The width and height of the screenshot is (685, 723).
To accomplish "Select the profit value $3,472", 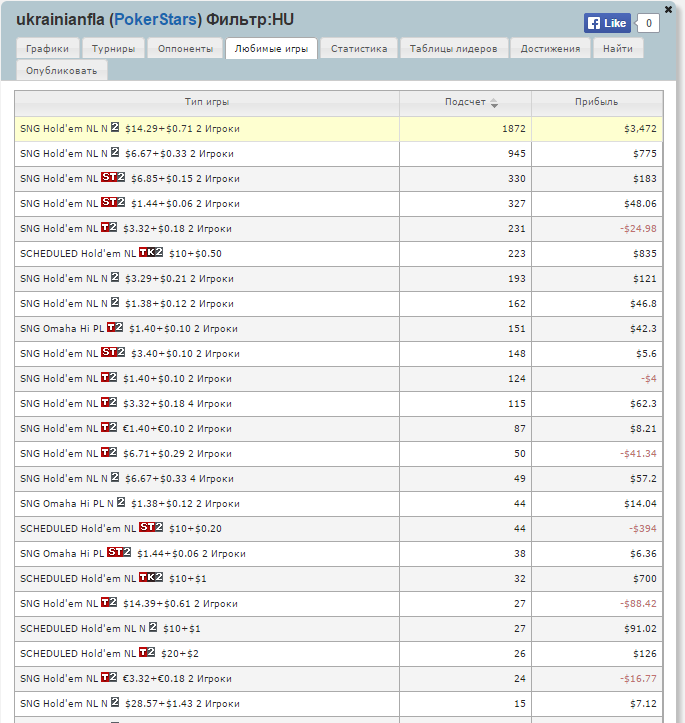I will tap(640, 129).
